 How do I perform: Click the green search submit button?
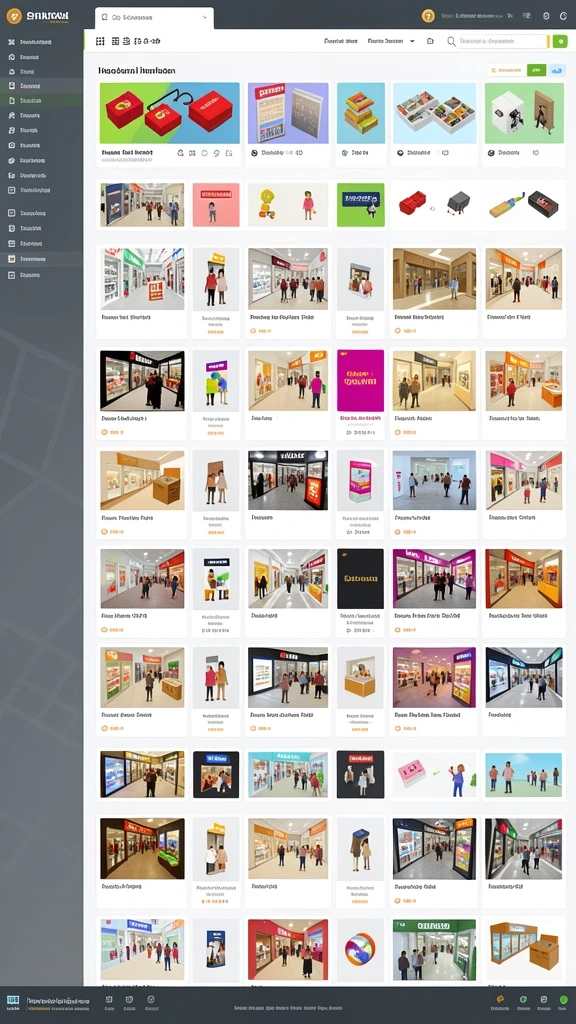(560, 41)
